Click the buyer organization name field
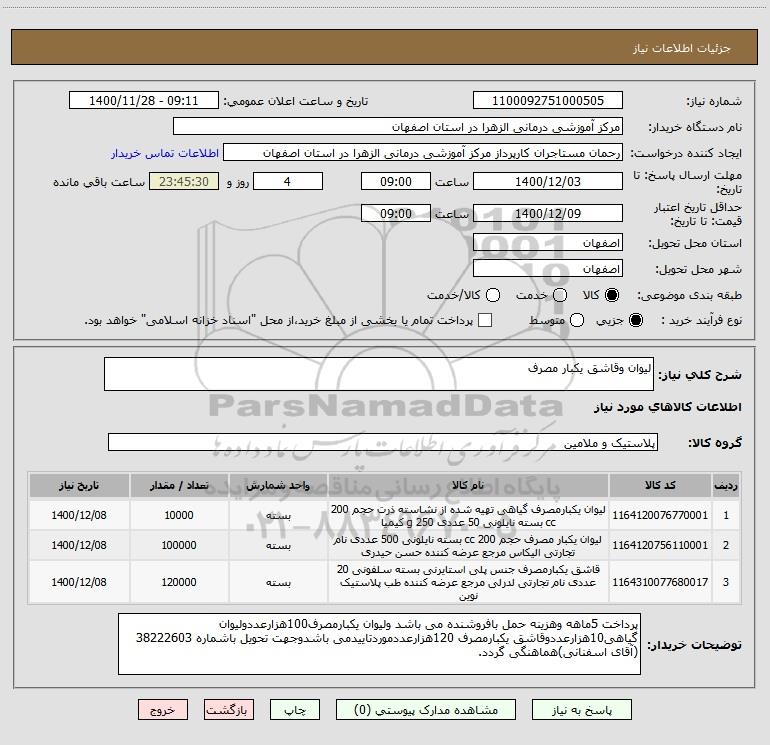 point(398,127)
